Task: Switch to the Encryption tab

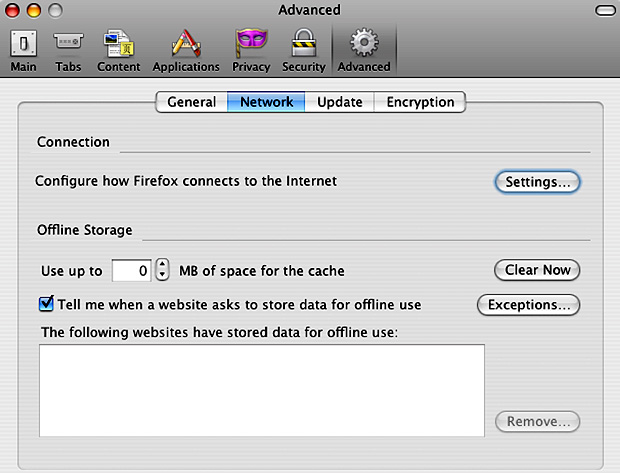Action: coord(420,102)
